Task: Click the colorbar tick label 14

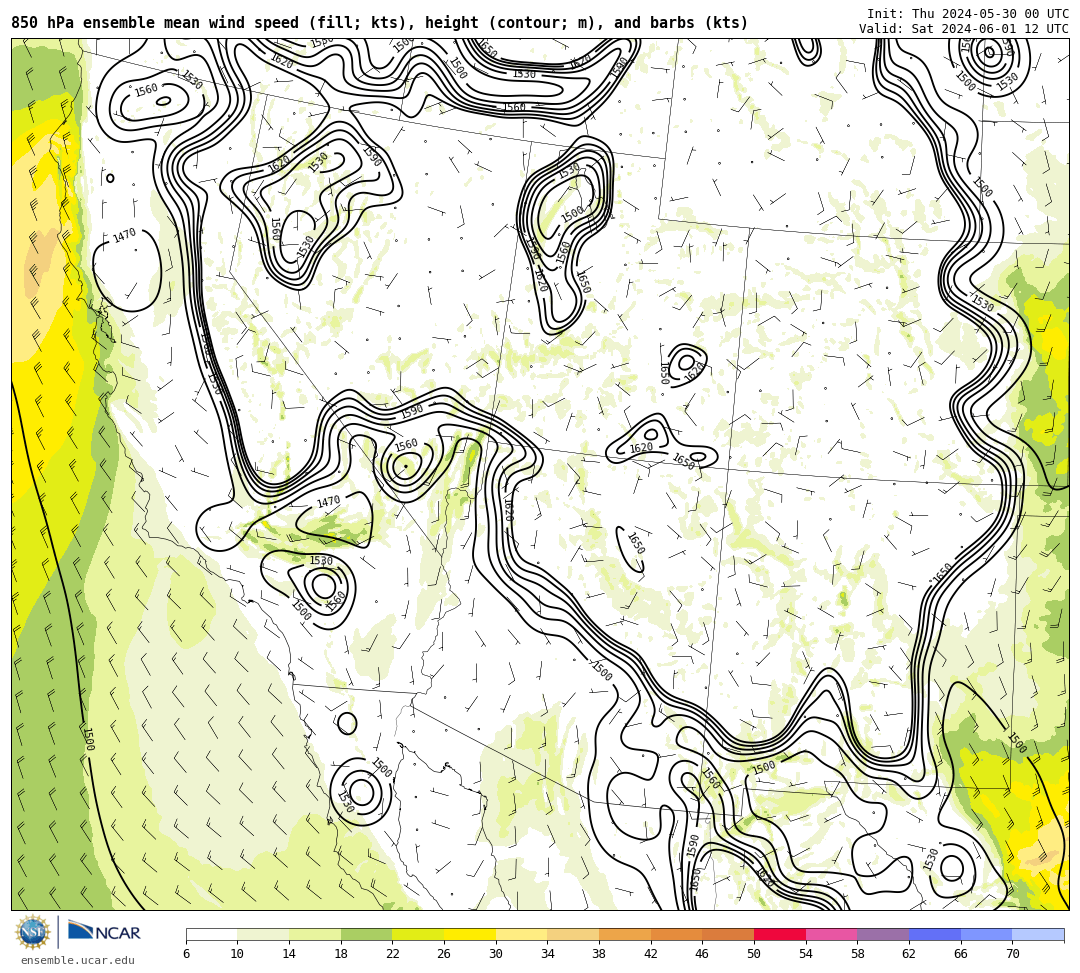Action: 289,954
